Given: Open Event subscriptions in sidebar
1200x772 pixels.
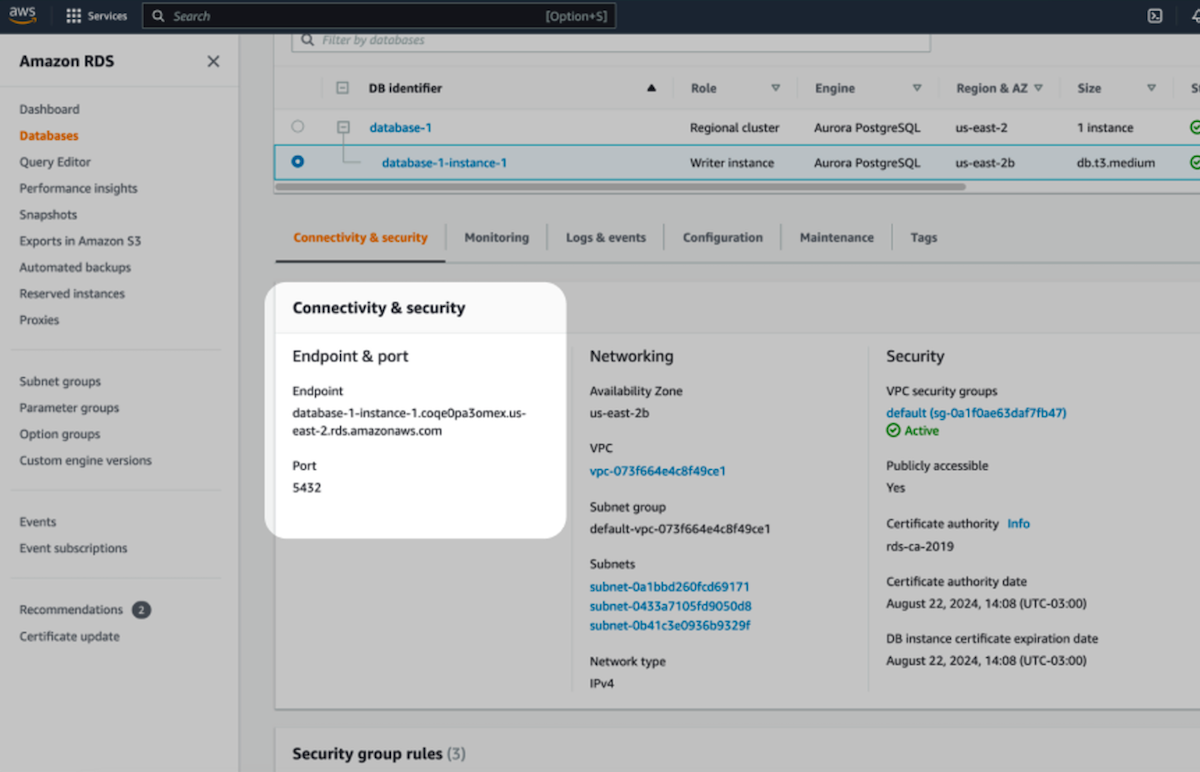Looking at the screenshot, I should (73, 548).
